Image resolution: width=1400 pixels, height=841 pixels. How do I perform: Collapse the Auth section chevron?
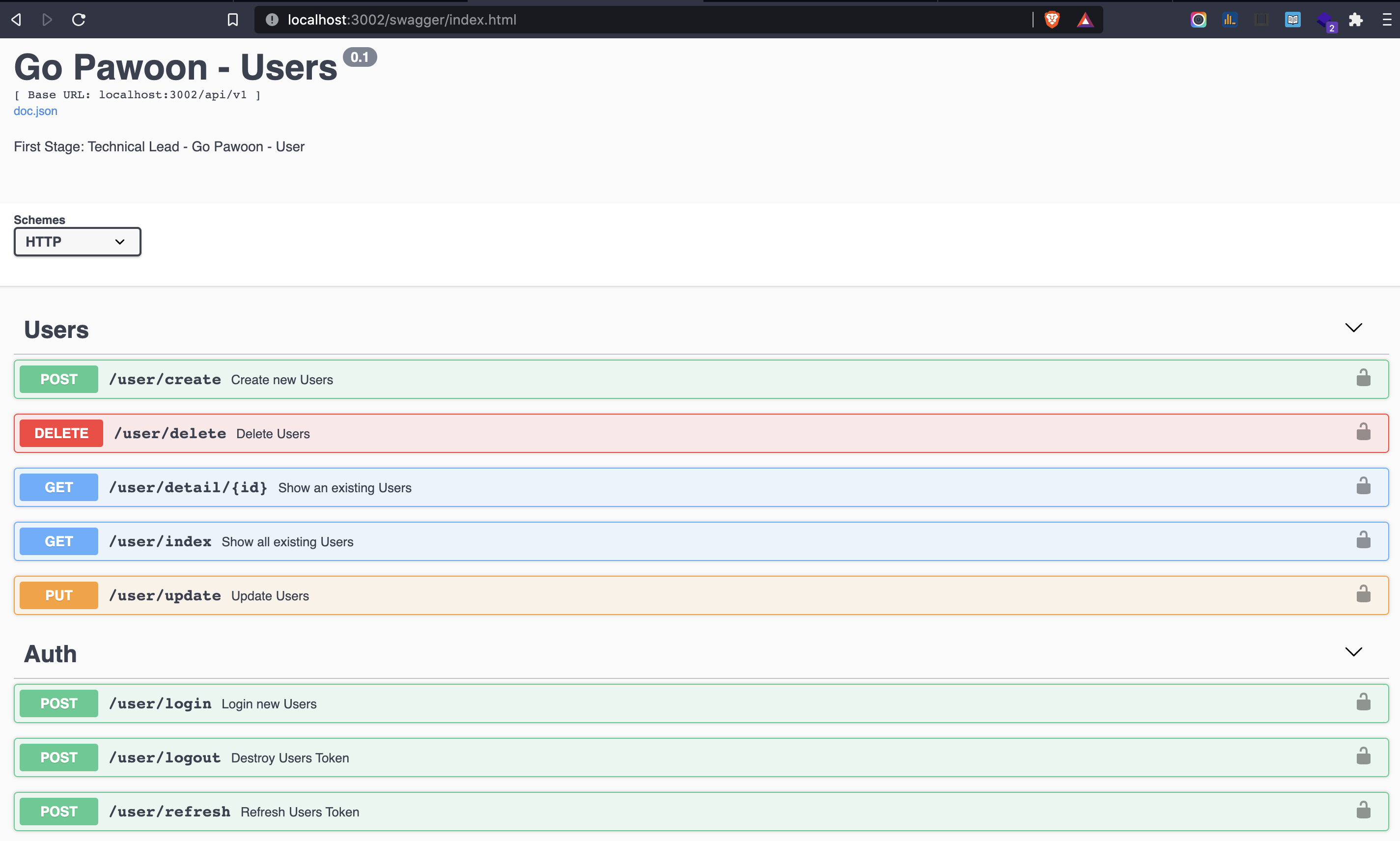pos(1353,652)
